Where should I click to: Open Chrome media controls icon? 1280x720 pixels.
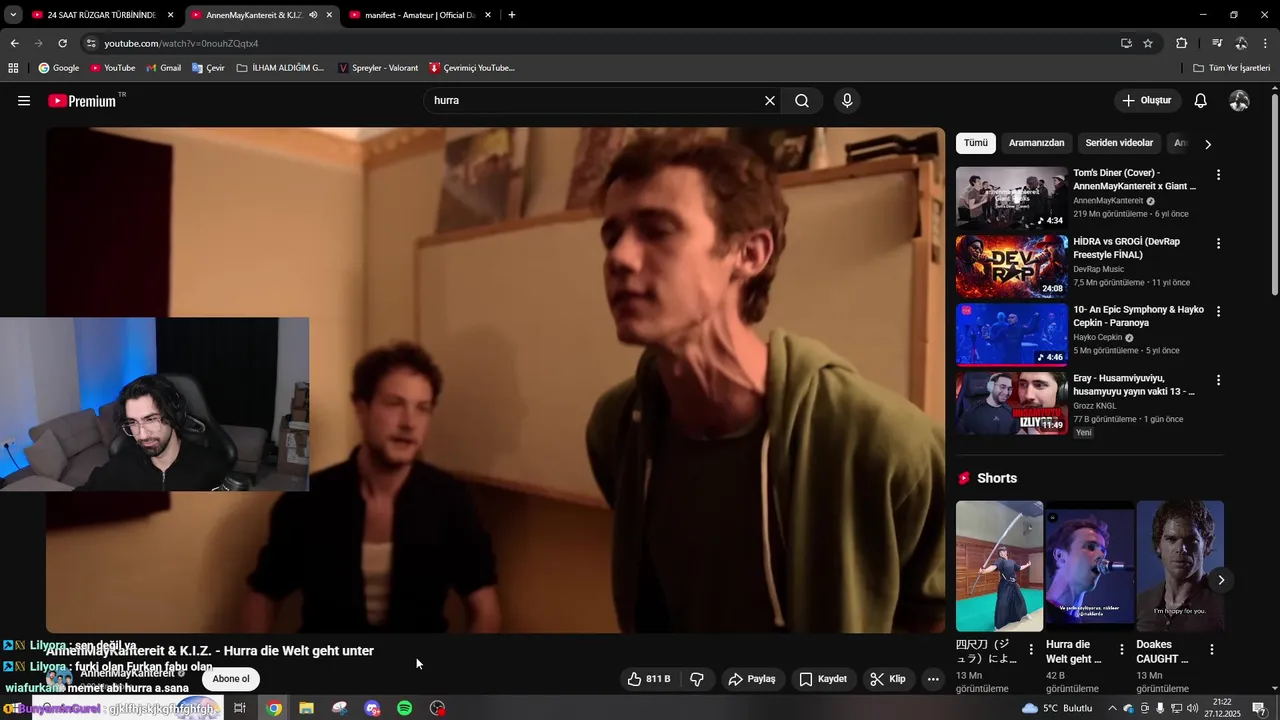tap(1217, 43)
